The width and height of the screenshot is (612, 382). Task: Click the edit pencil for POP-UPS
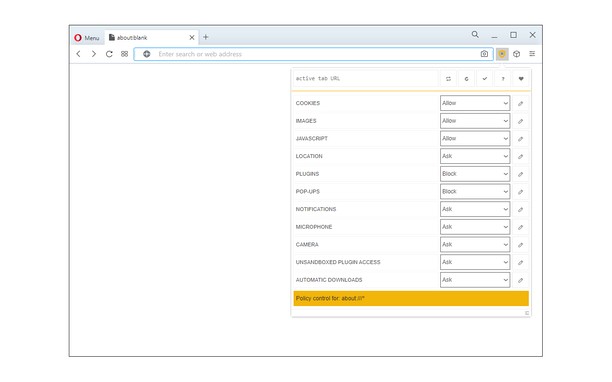[x=521, y=192]
